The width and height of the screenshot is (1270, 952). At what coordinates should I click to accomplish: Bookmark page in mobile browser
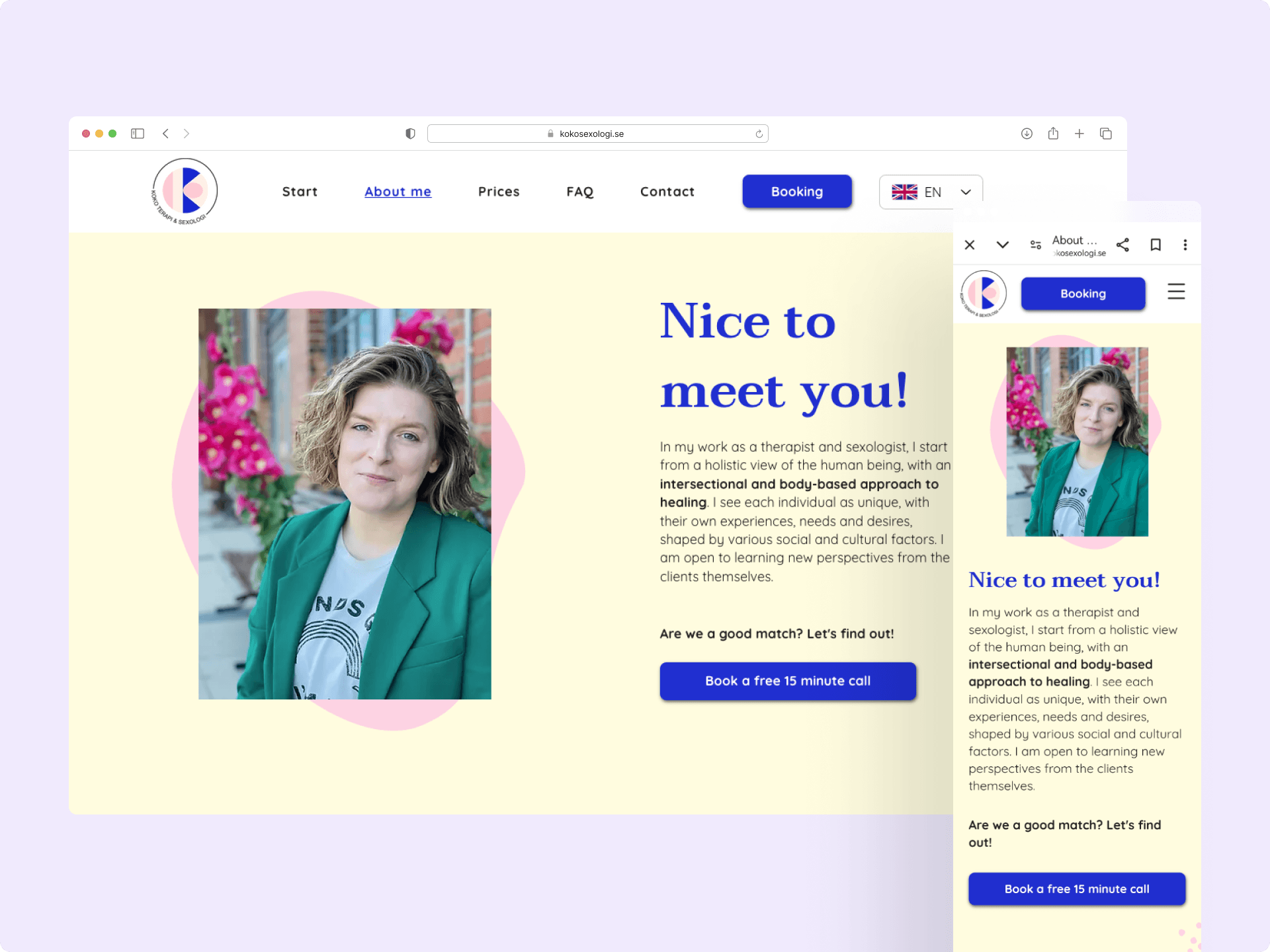click(x=1156, y=245)
